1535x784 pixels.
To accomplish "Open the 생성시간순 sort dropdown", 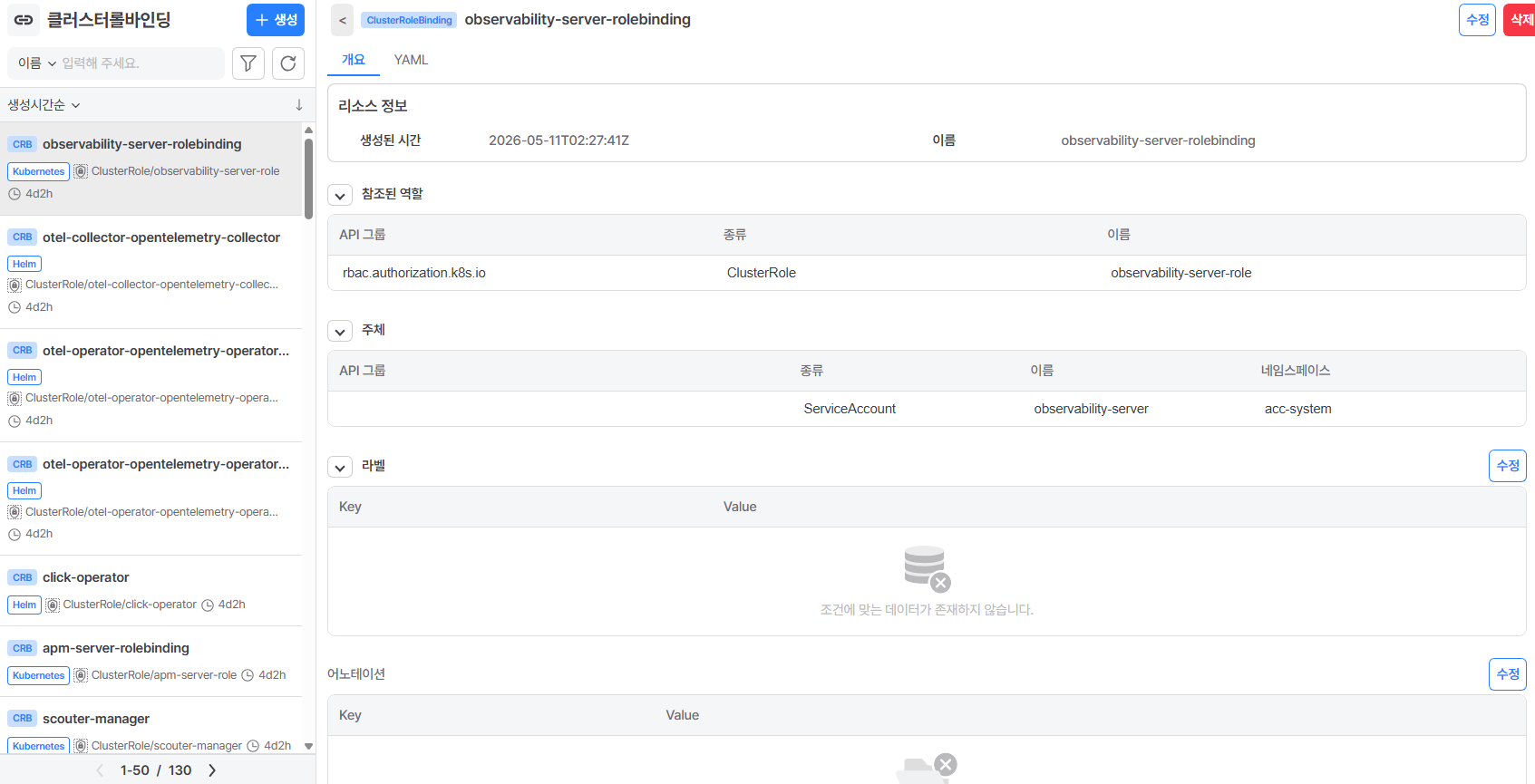I will tap(44, 105).
